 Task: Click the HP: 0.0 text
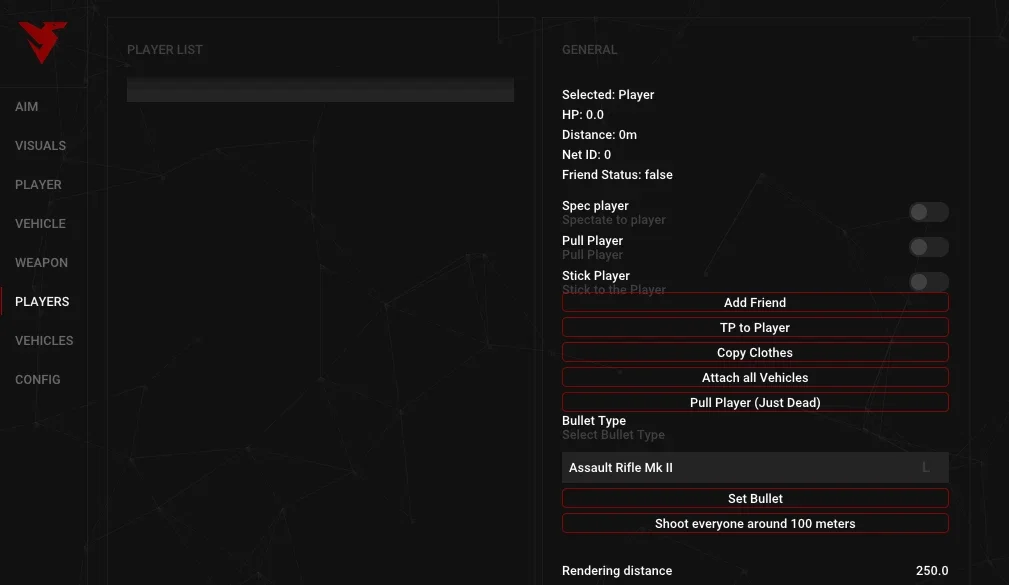click(x=583, y=115)
